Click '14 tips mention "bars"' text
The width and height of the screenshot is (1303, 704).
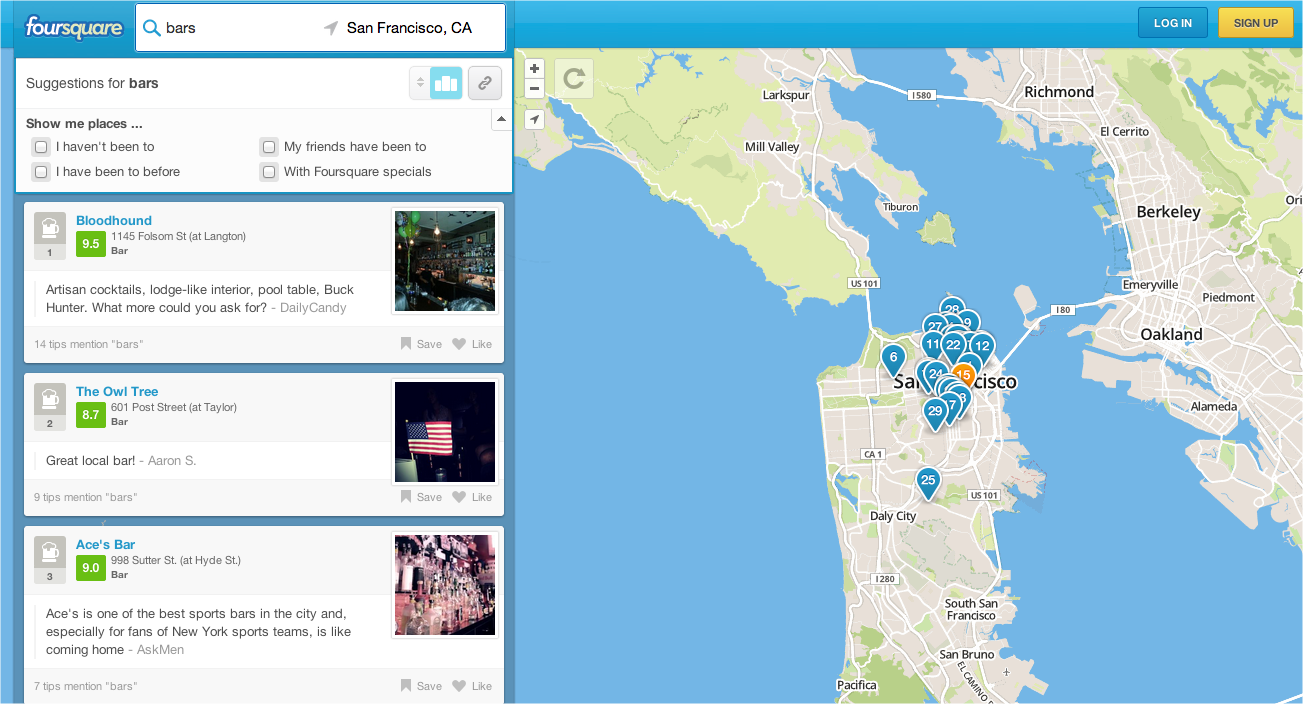88,344
